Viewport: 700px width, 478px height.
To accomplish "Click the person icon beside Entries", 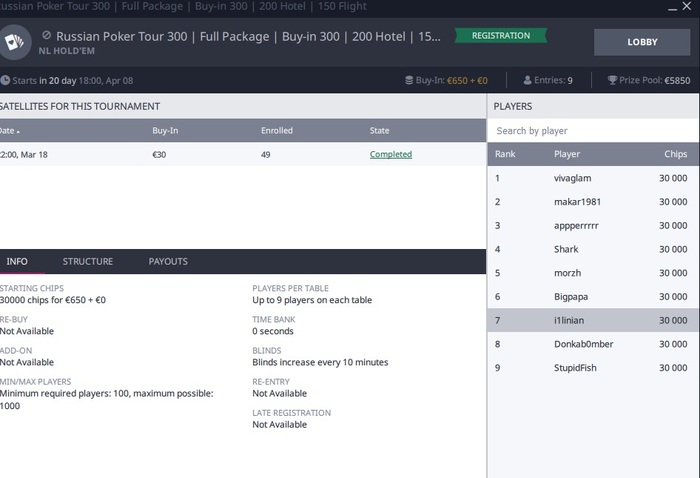I will [x=527, y=80].
